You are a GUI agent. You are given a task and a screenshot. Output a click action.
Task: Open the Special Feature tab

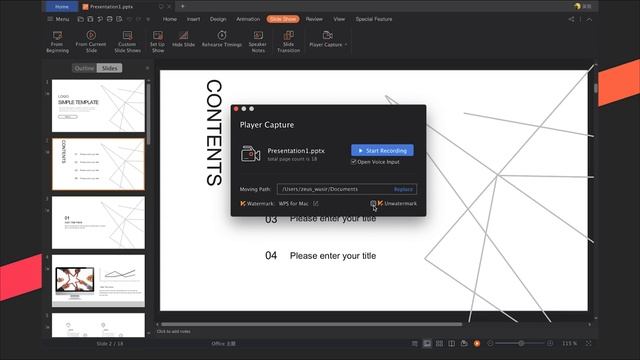(x=373, y=19)
